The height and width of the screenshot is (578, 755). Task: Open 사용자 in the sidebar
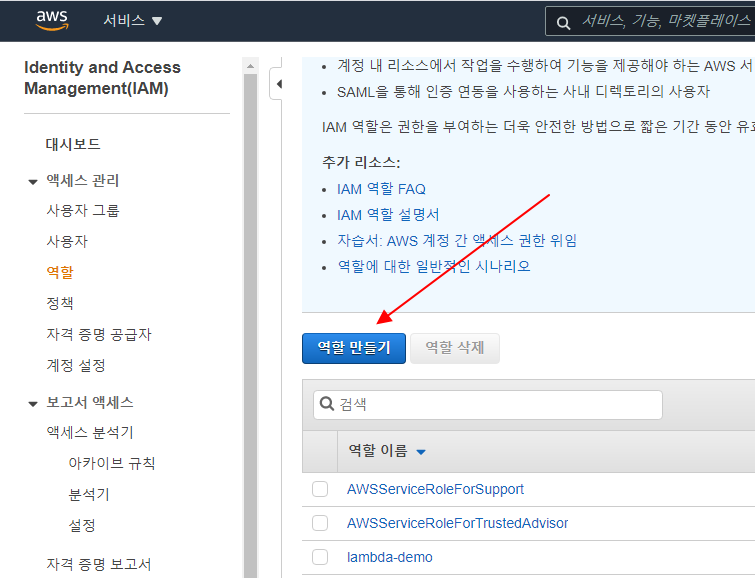coord(67,241)
